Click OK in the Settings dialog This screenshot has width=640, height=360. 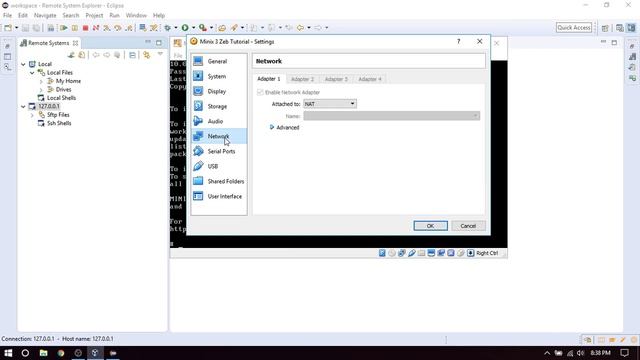click(430, 226)
